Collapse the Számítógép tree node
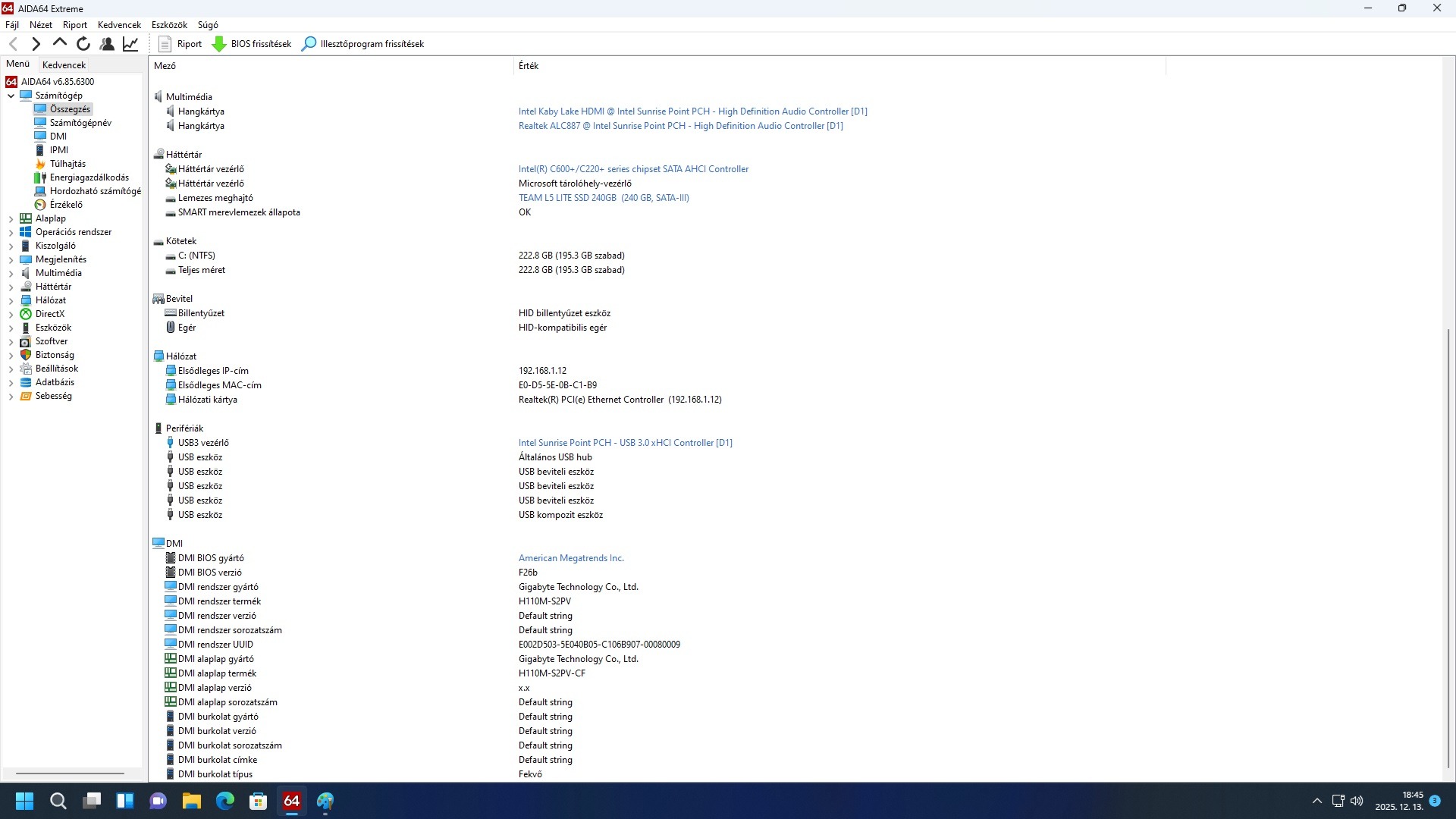This screenshot has width=1456, height=819. coord(11,96)
